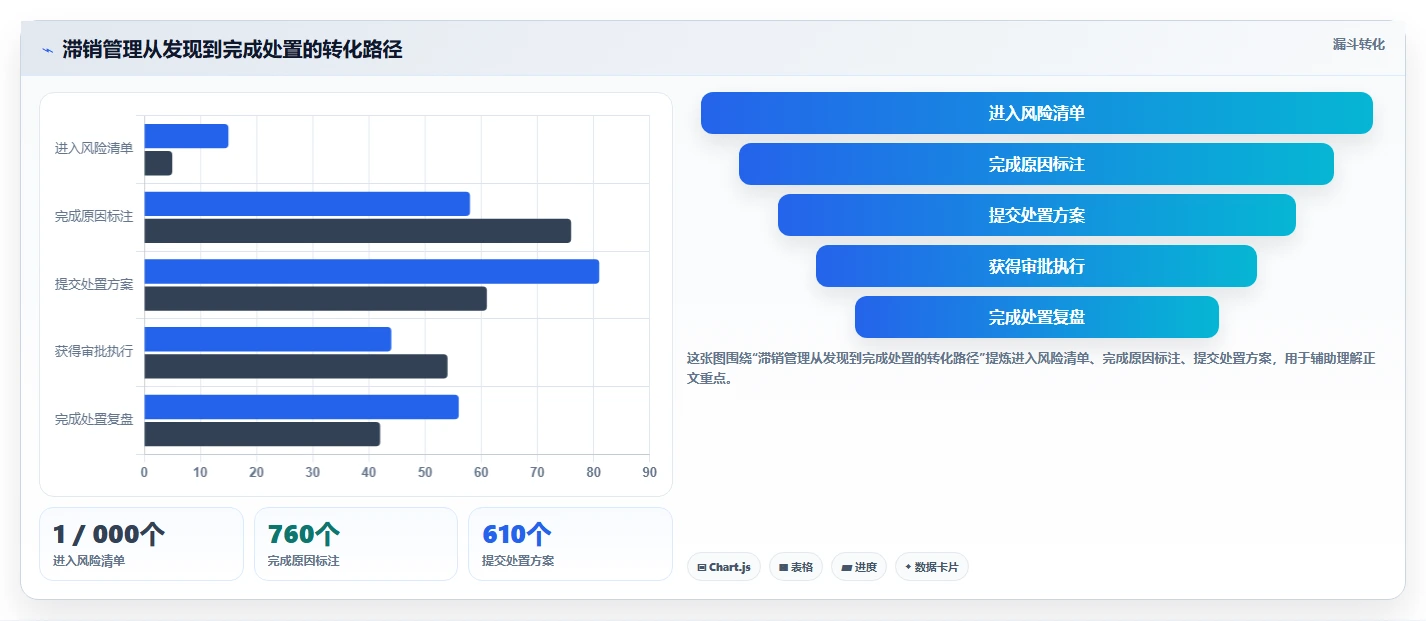Click the dark bar for 提交处置方案

click(x=315, y=298)
